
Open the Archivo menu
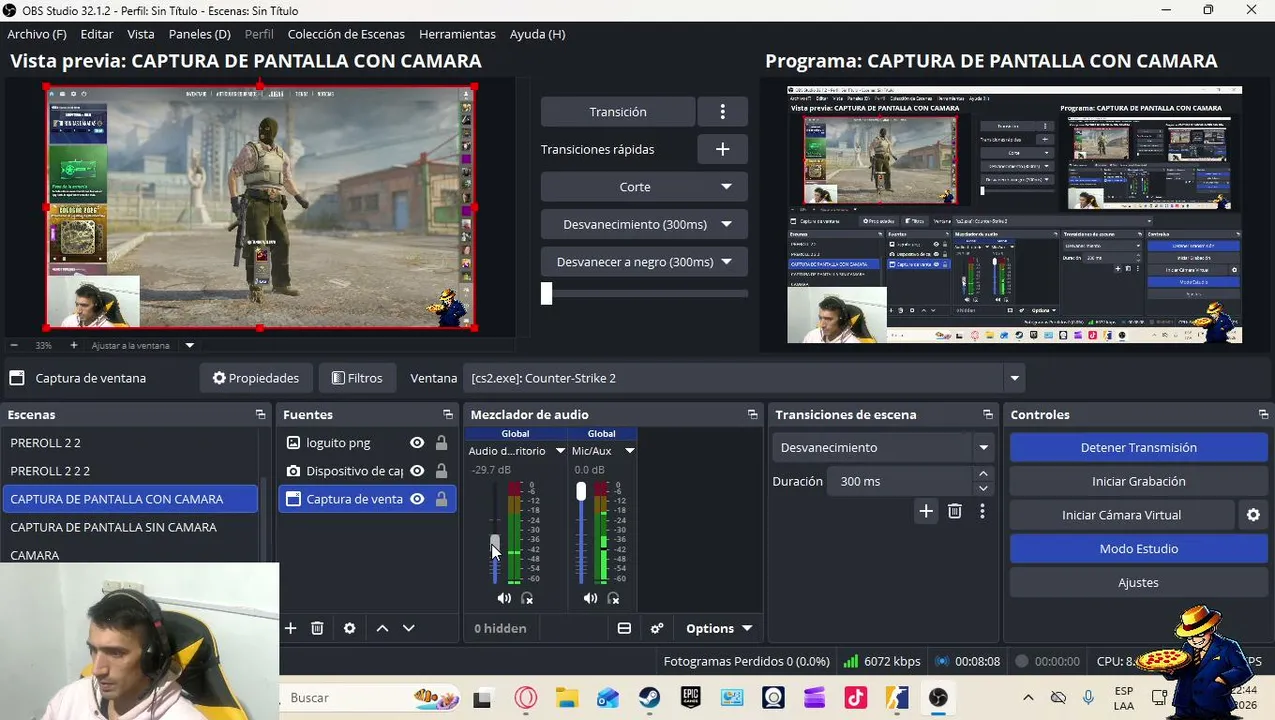[x=37, y=34]
